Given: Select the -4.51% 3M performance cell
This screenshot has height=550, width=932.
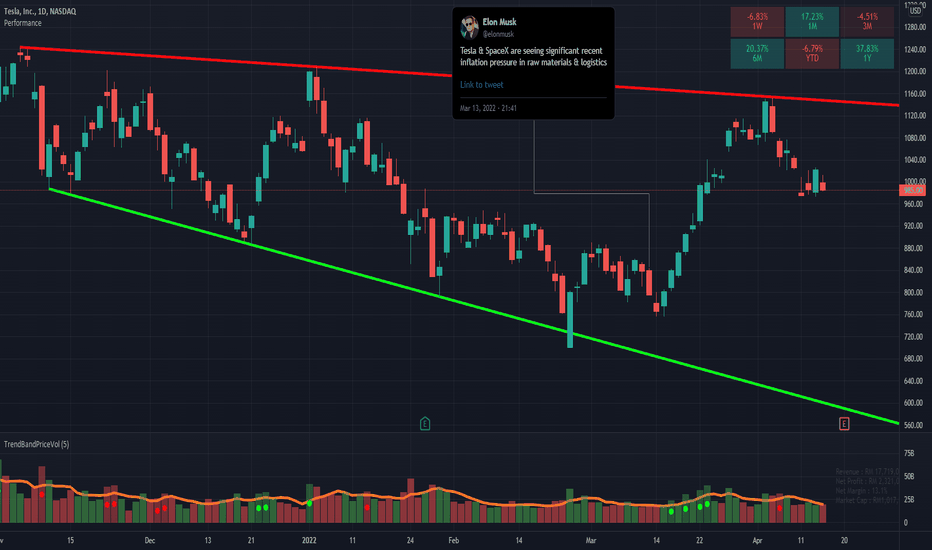Looking at the screenshot, I should pos(867,21).
